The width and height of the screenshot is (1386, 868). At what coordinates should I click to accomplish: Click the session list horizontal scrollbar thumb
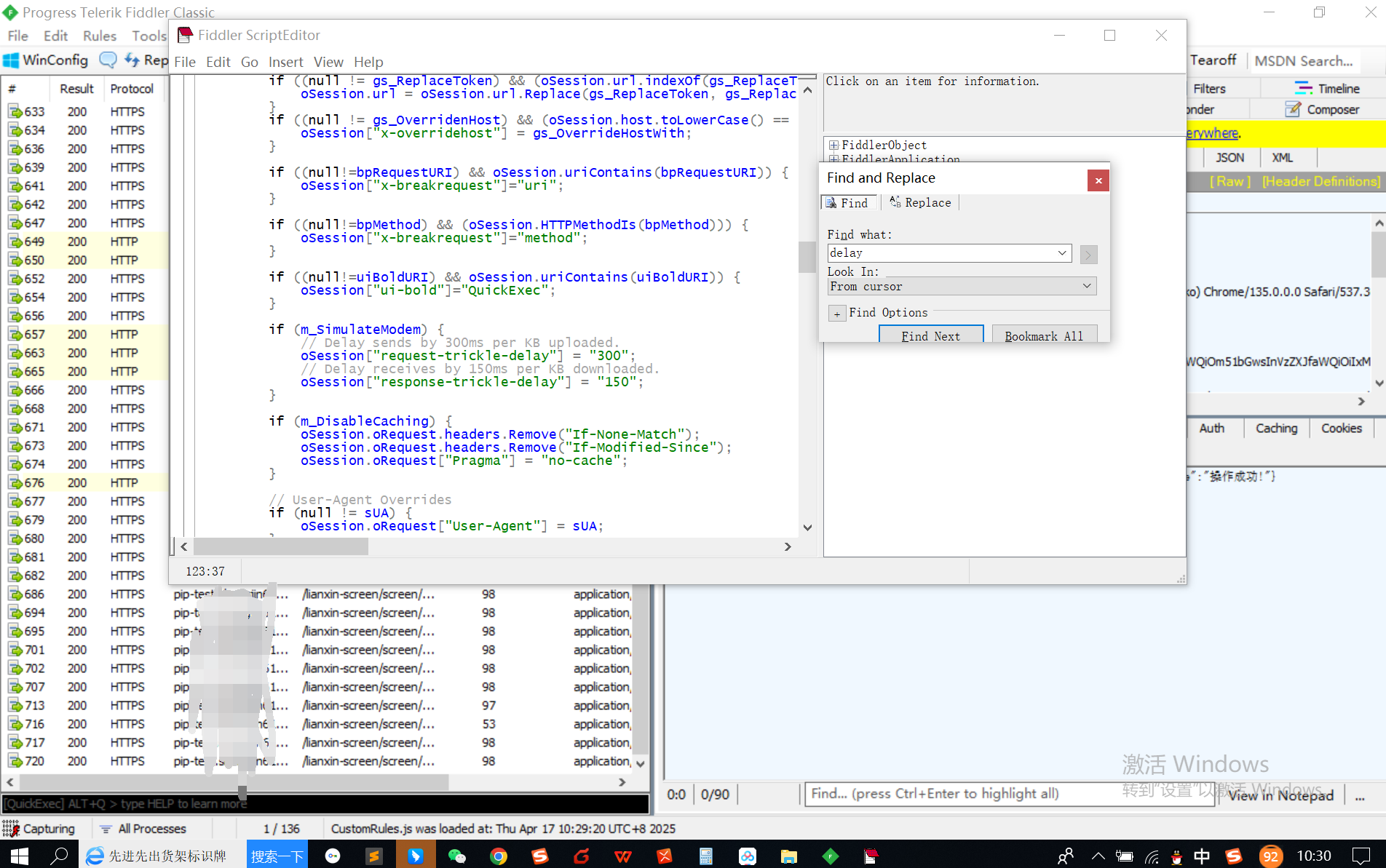point(234,782)
